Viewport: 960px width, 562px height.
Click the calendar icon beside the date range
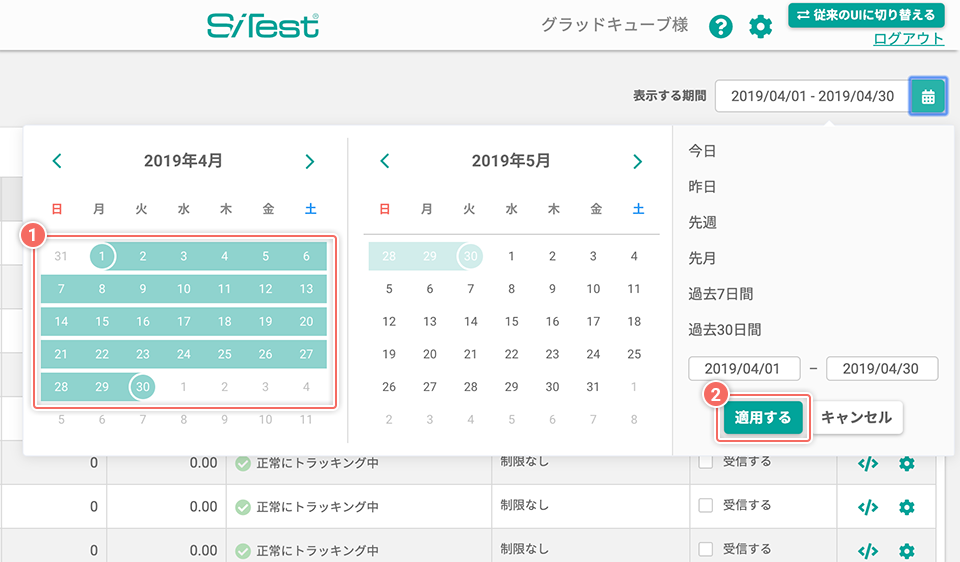[x=928, y=96]
